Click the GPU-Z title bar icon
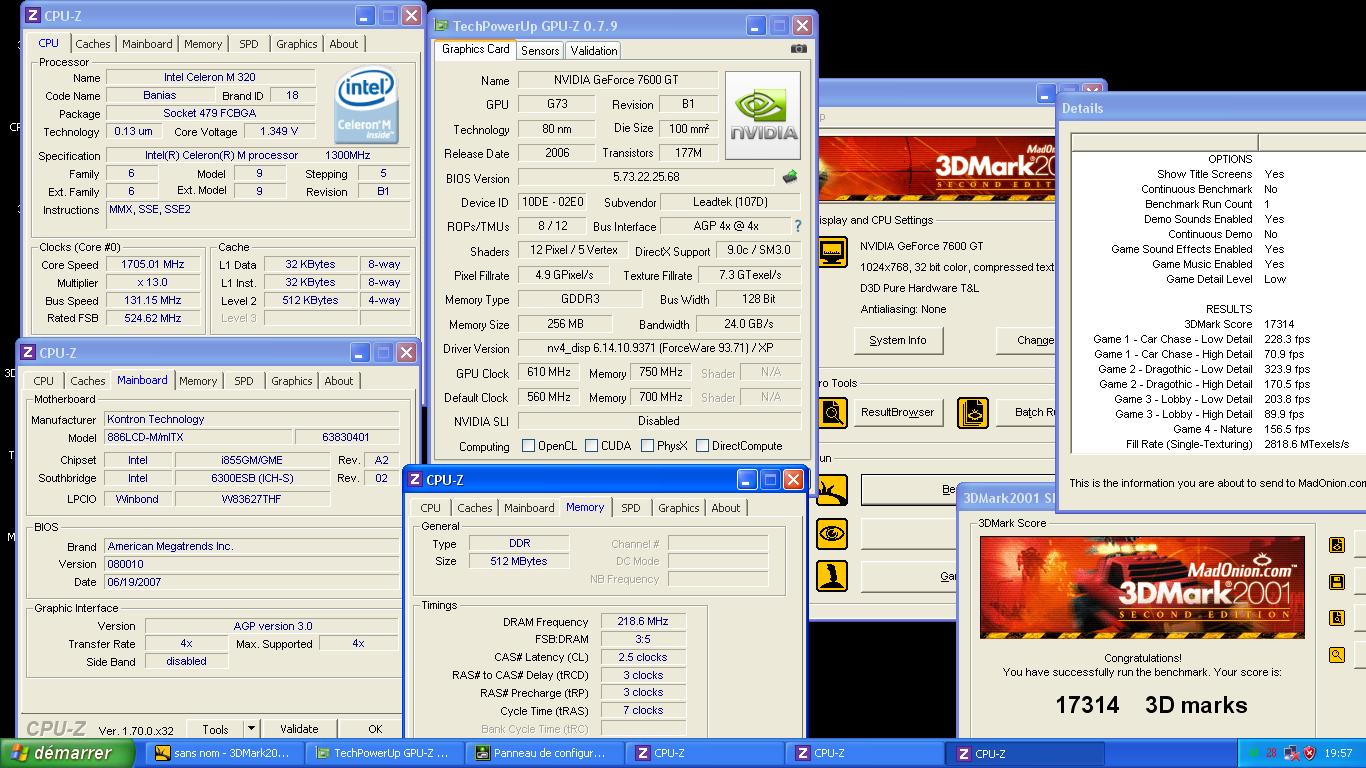The width and height of the screenshot is (1366, 768). coord(439,26)
